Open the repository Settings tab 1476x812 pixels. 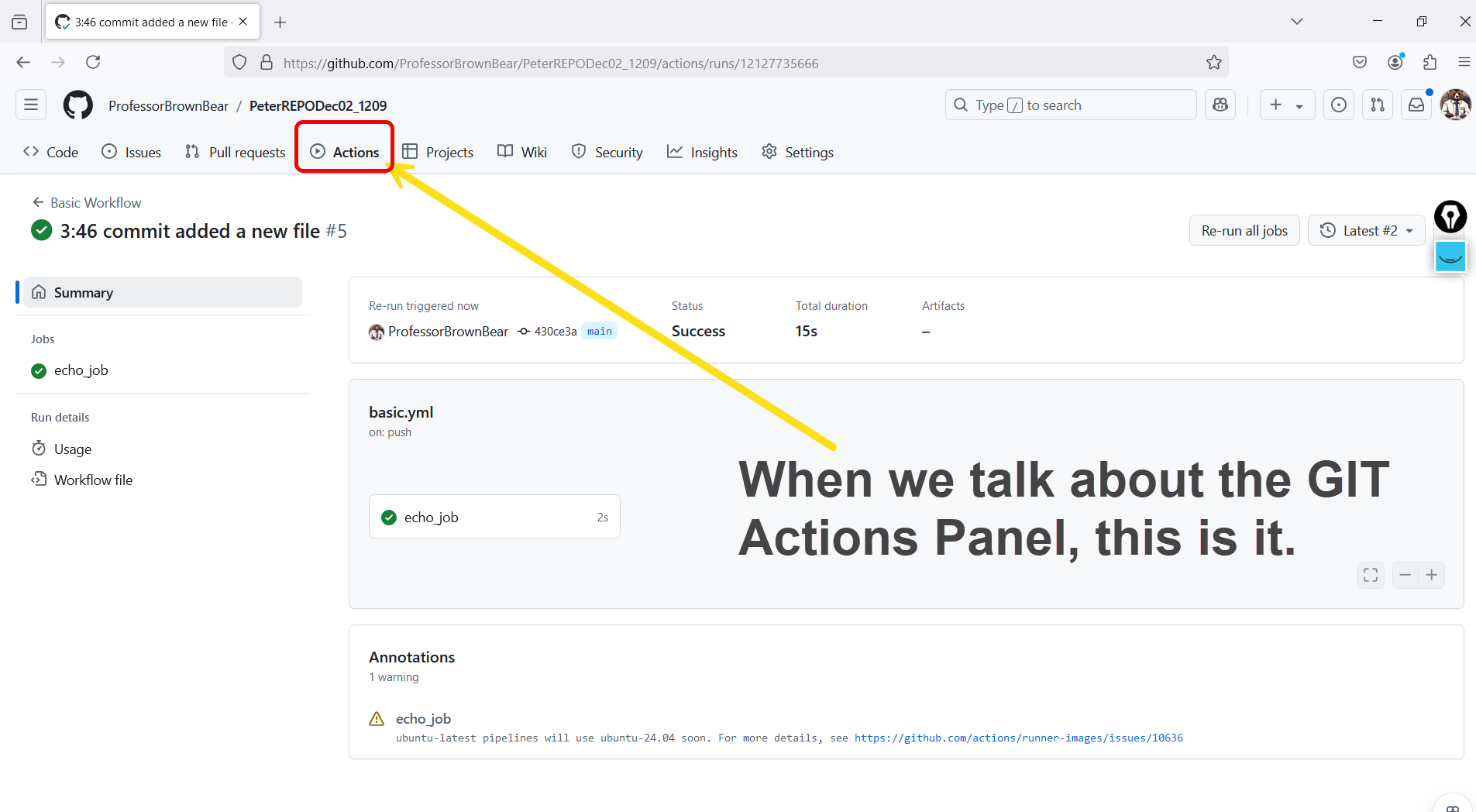coord(798,152)
